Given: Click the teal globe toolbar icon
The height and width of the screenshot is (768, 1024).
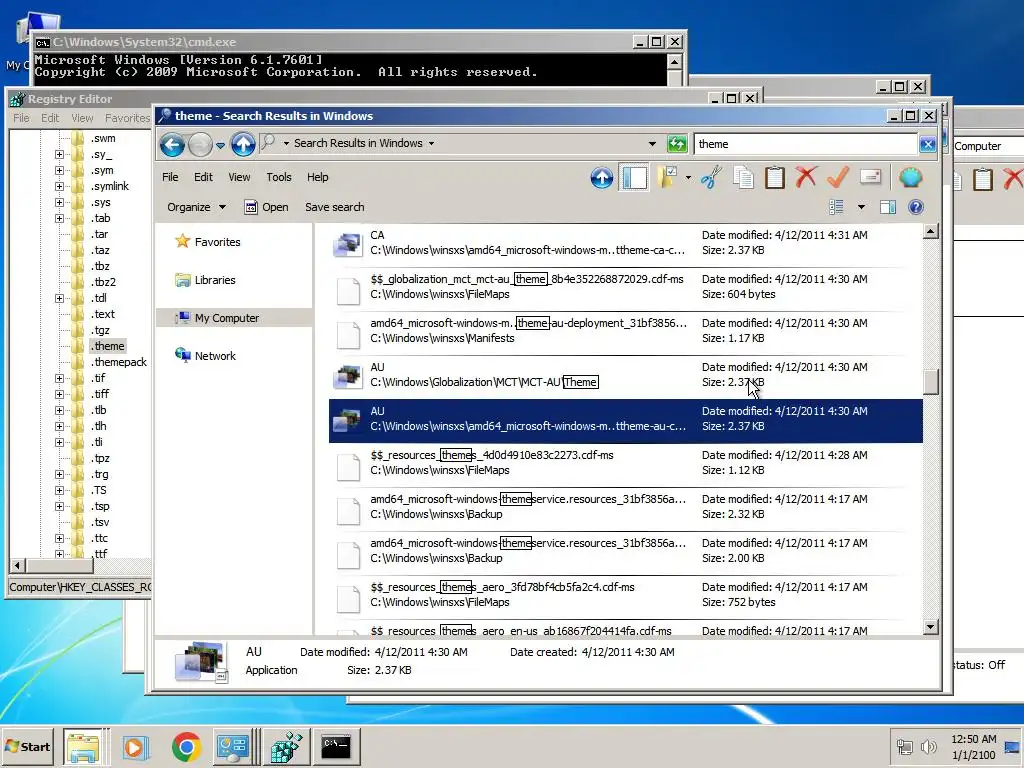Looking at the screenshot, I should pyautogui.click(x=910, y=178).
